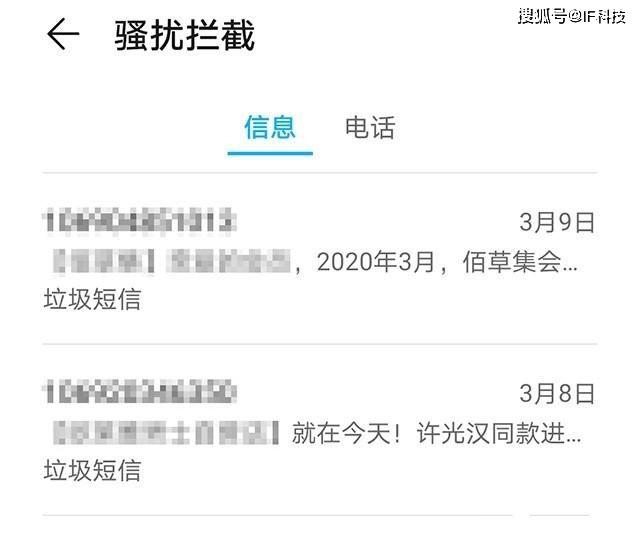Image resolution: width=640 pixels, height=537 pixels.
Task: Tap the blurred sender number of 3月9日 message
Action: point(140,221)
